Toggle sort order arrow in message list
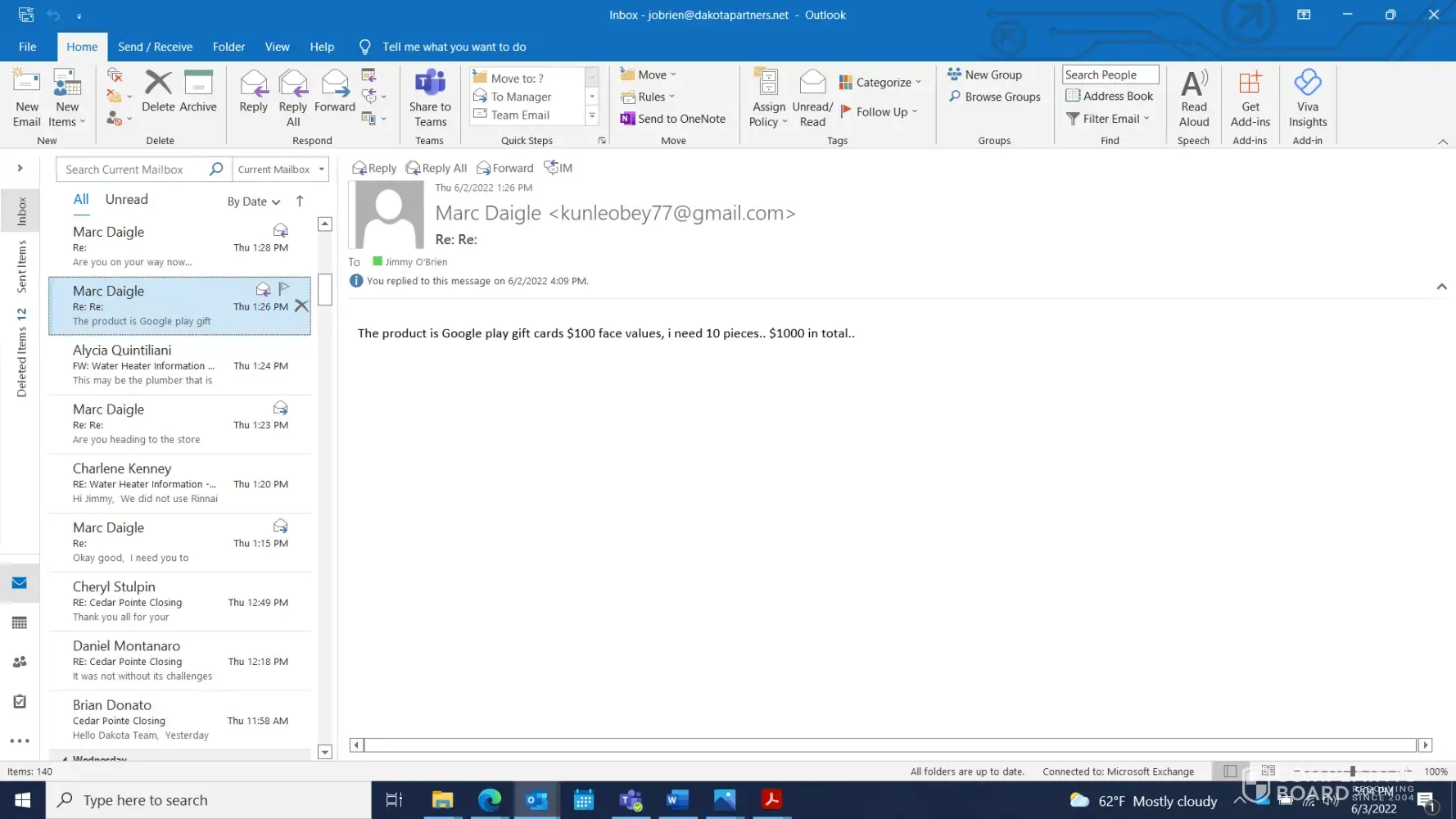This screenshot has height=819, width=1456. 300,201
